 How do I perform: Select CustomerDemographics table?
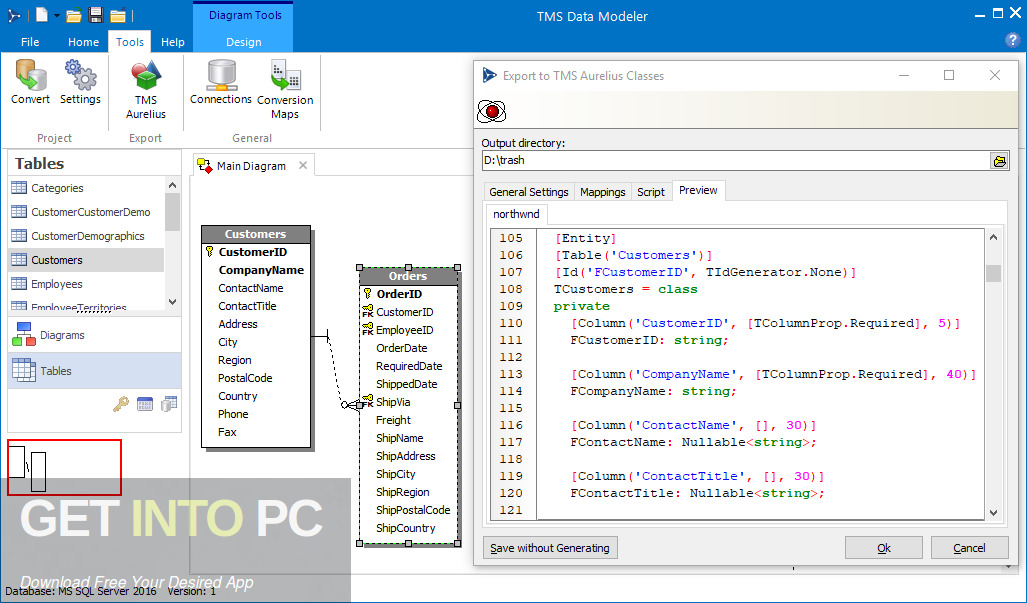point(86,236)
